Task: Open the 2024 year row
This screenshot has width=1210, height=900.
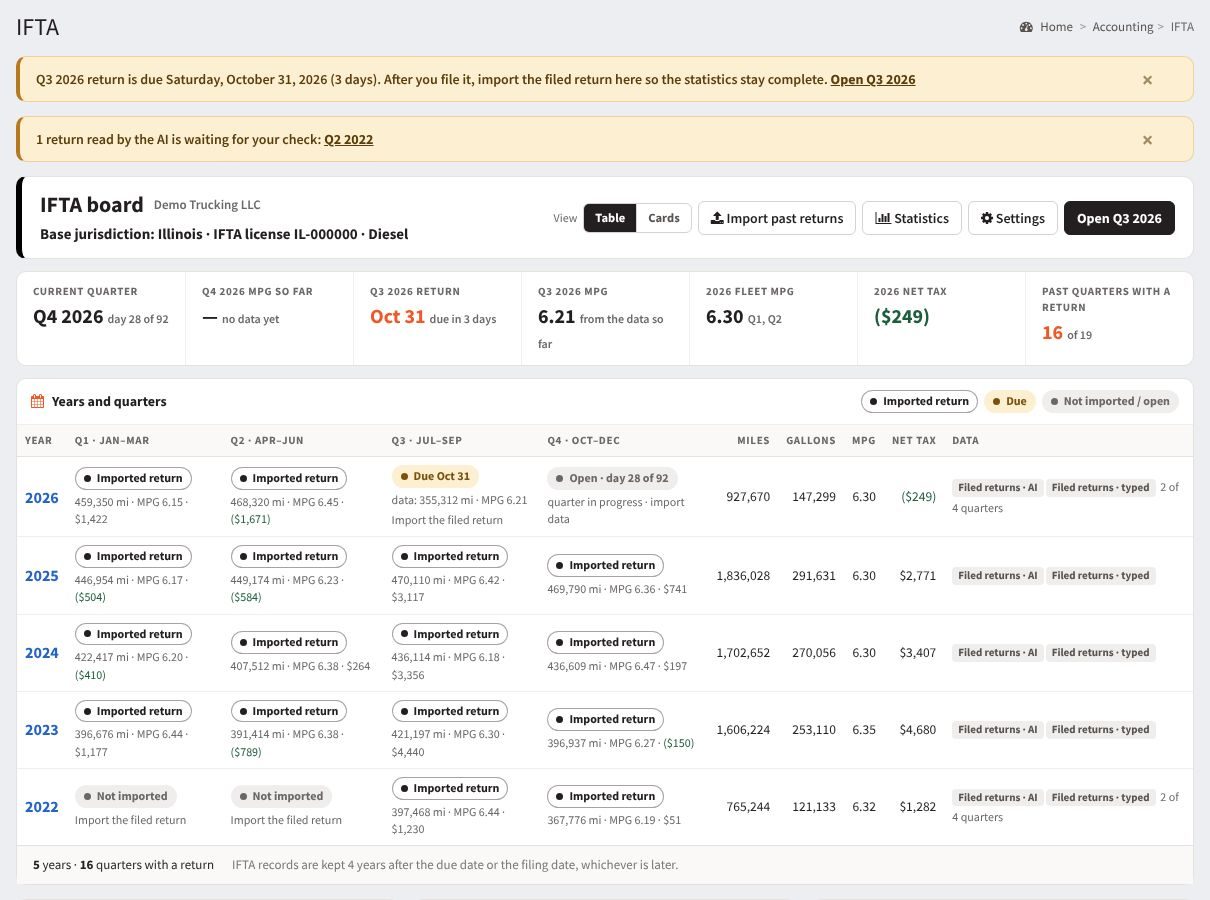Action: pyautogui.click(x=42, y=653)
